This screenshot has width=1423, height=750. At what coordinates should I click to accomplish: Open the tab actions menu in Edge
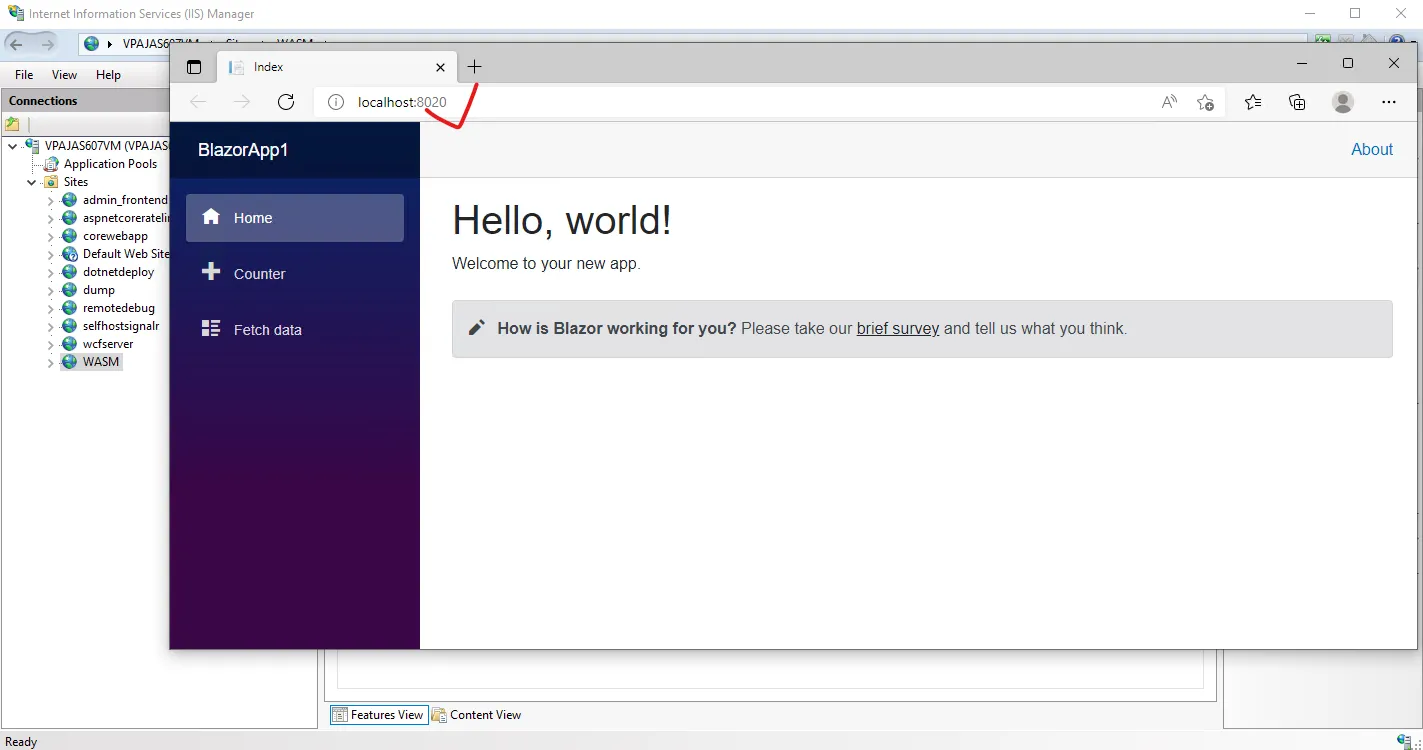(194, 67)
